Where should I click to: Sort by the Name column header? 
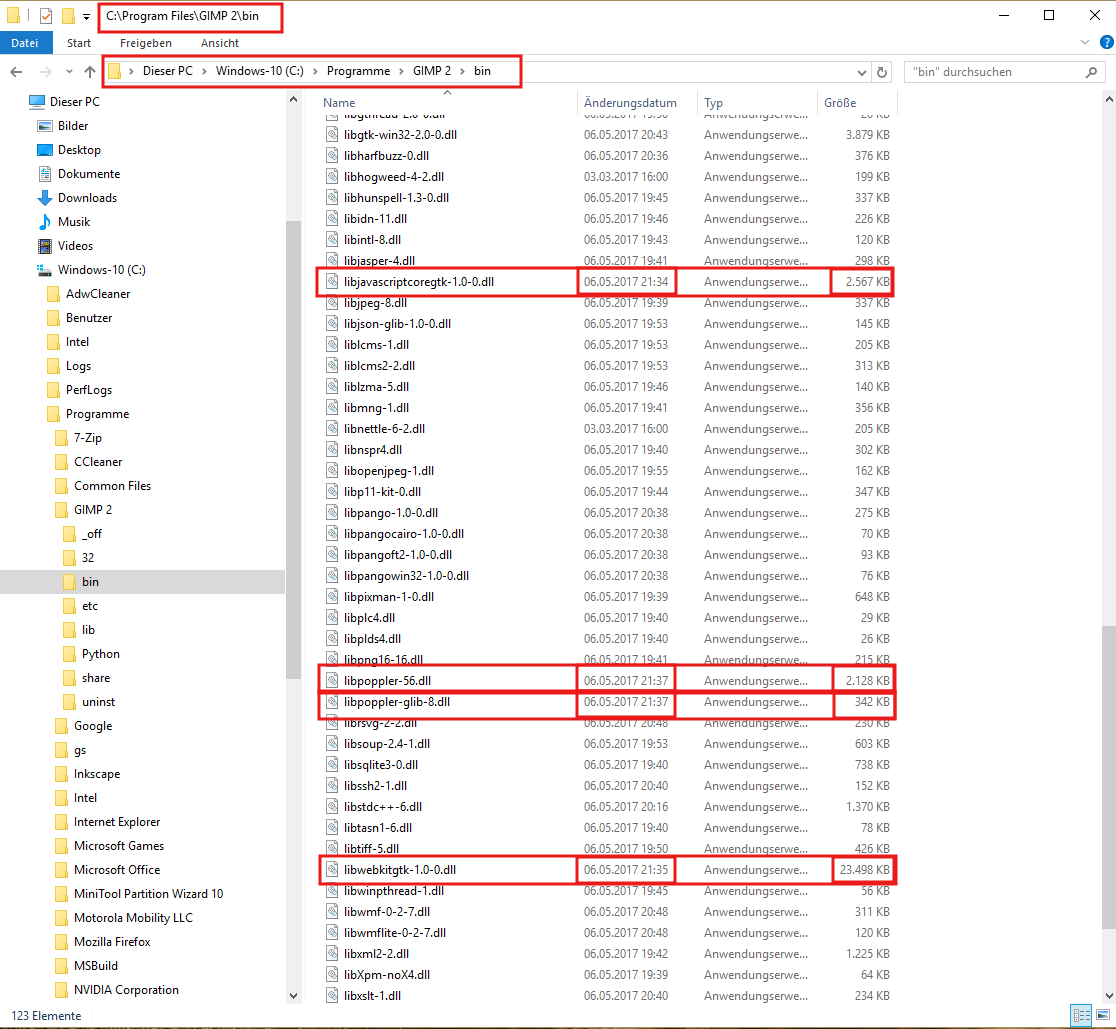pyautogui.click(x=447, y=102)
